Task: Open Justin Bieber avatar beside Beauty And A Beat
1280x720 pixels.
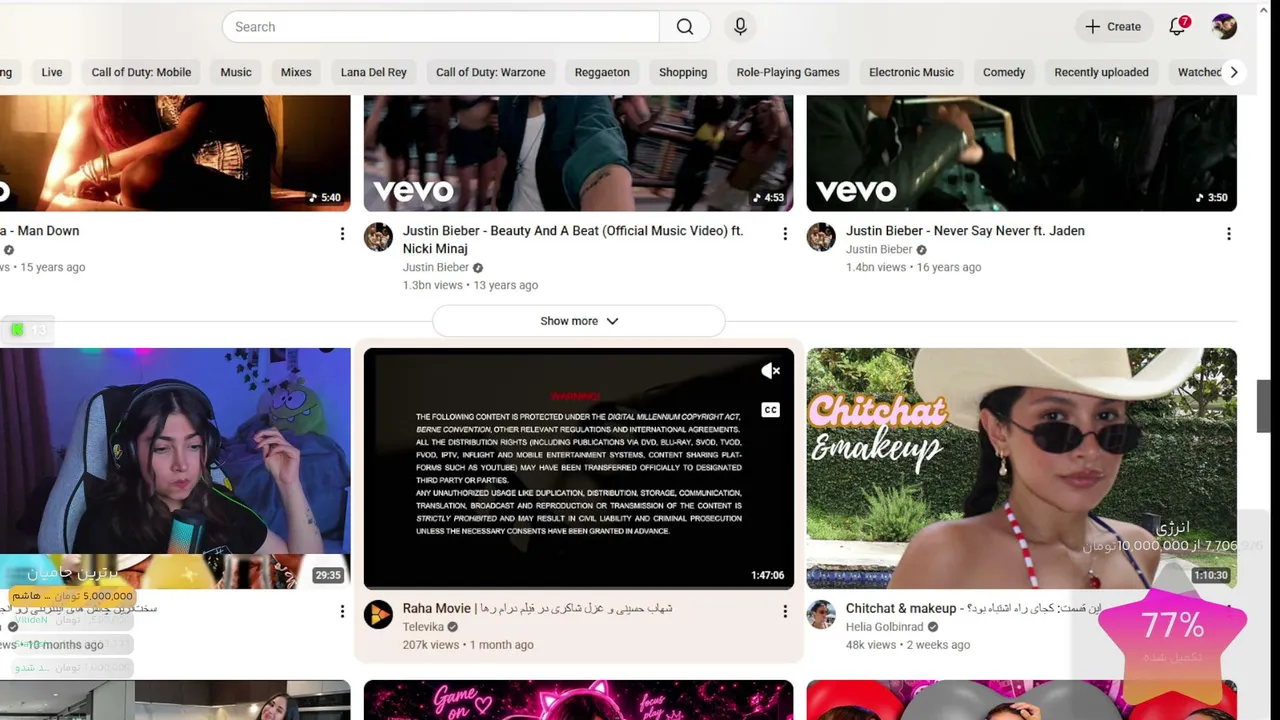Action: [x=378, y=237]
